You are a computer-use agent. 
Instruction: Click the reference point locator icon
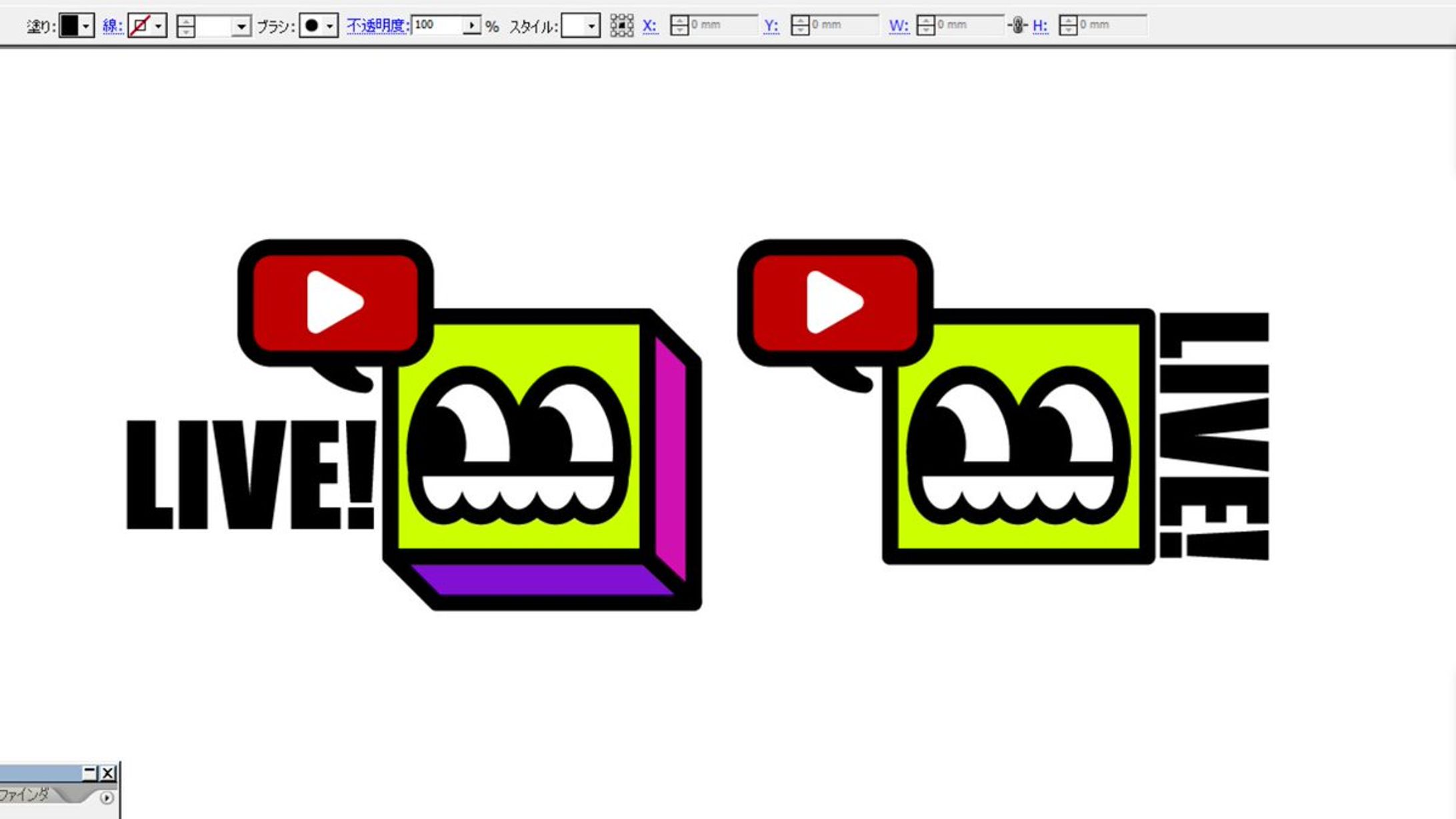pyautogui.click(x=621, y=26)
